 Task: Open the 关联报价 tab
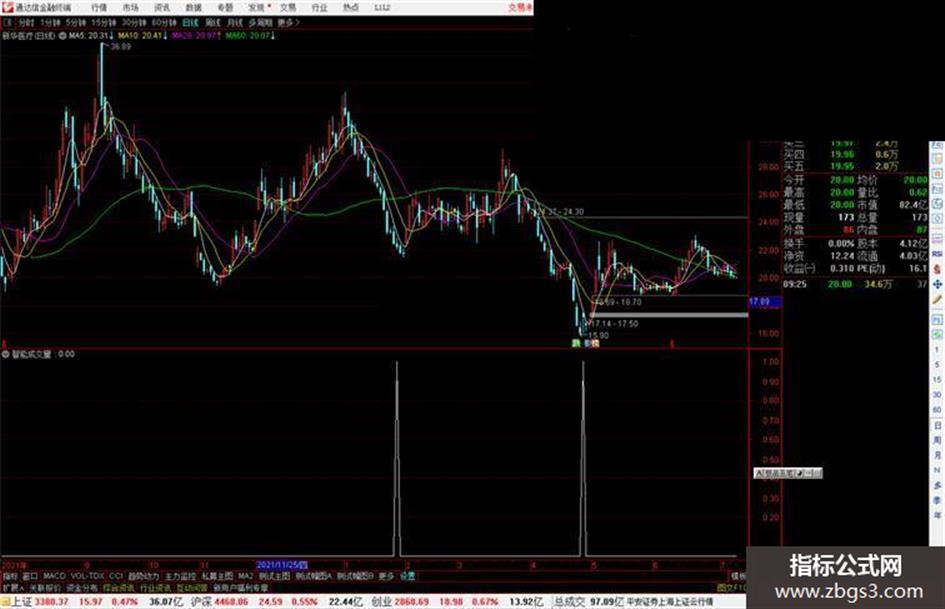45,587
